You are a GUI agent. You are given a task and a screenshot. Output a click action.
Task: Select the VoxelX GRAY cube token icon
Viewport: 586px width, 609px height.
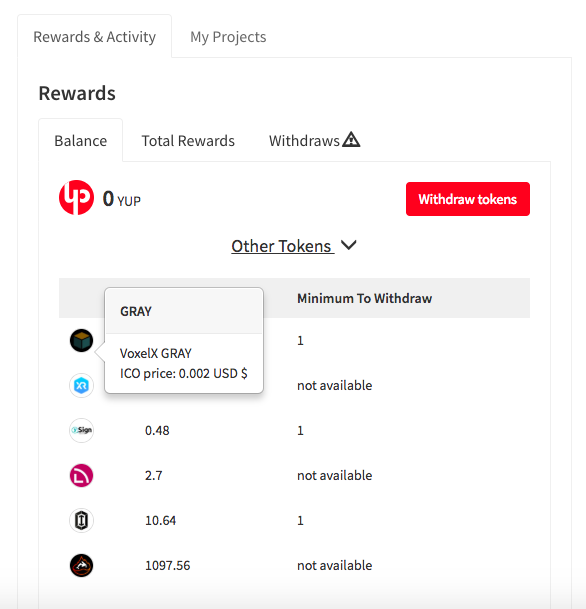82,341
